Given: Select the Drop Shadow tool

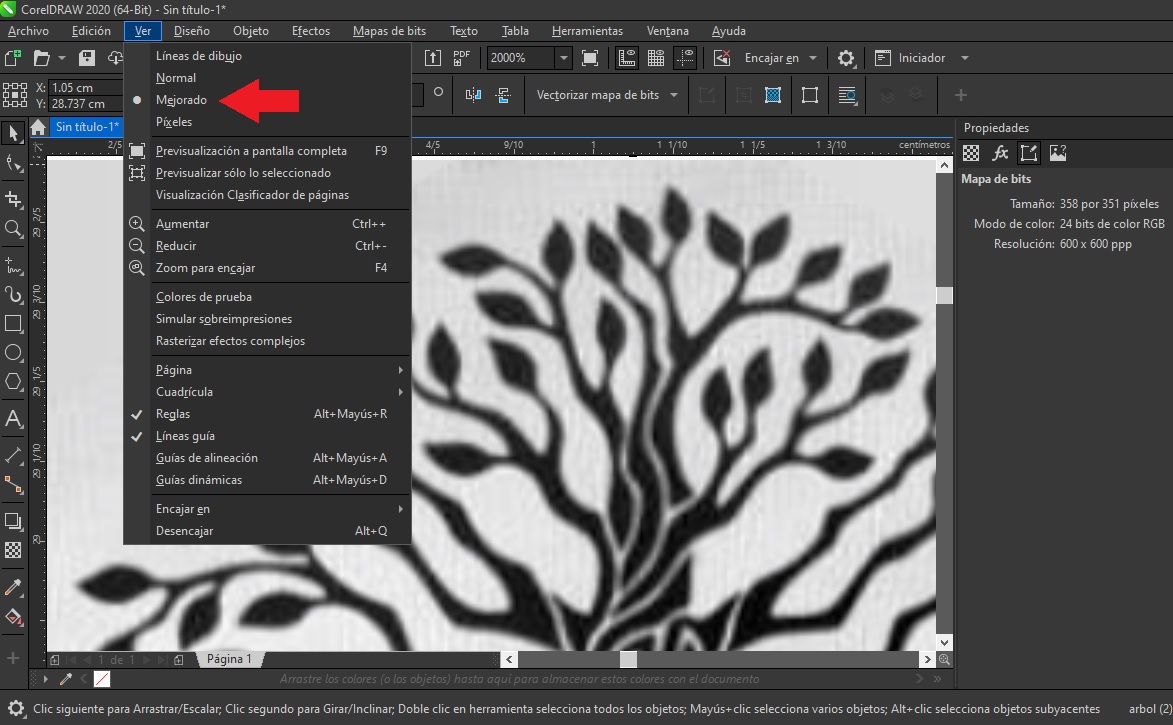Looking at the screenshot, I should coord(13,521).
